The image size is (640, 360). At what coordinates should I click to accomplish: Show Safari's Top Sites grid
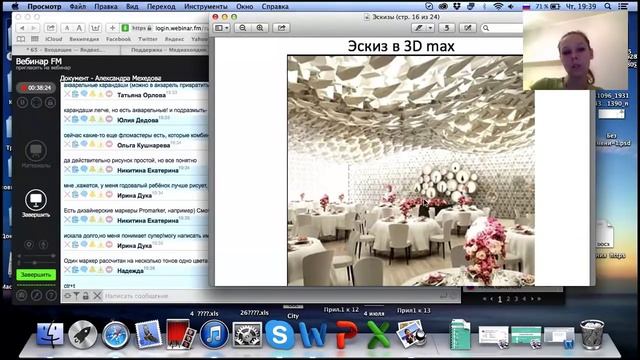point(35,39)
